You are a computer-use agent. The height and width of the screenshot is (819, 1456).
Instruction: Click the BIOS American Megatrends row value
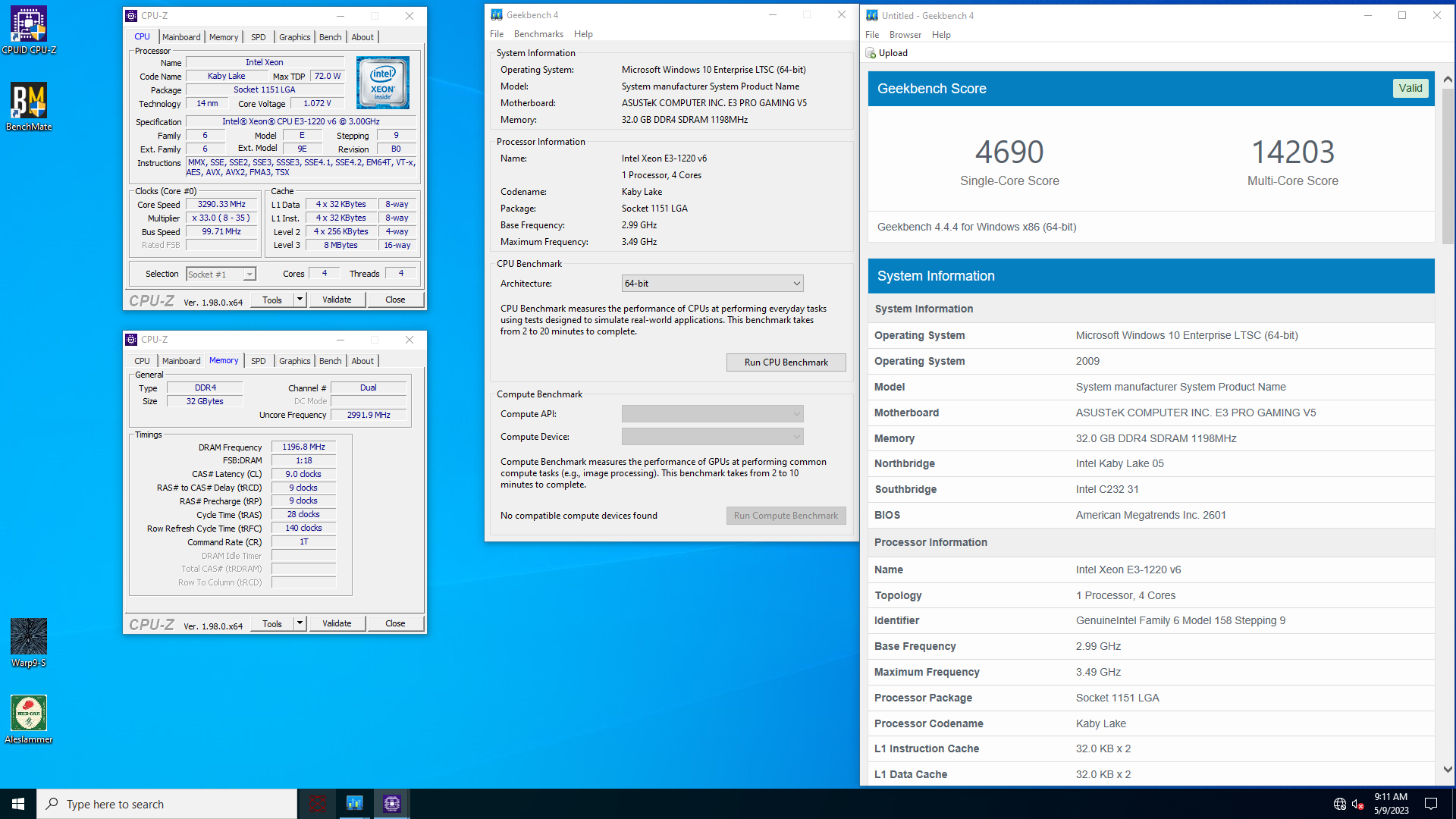[1150, 516]
